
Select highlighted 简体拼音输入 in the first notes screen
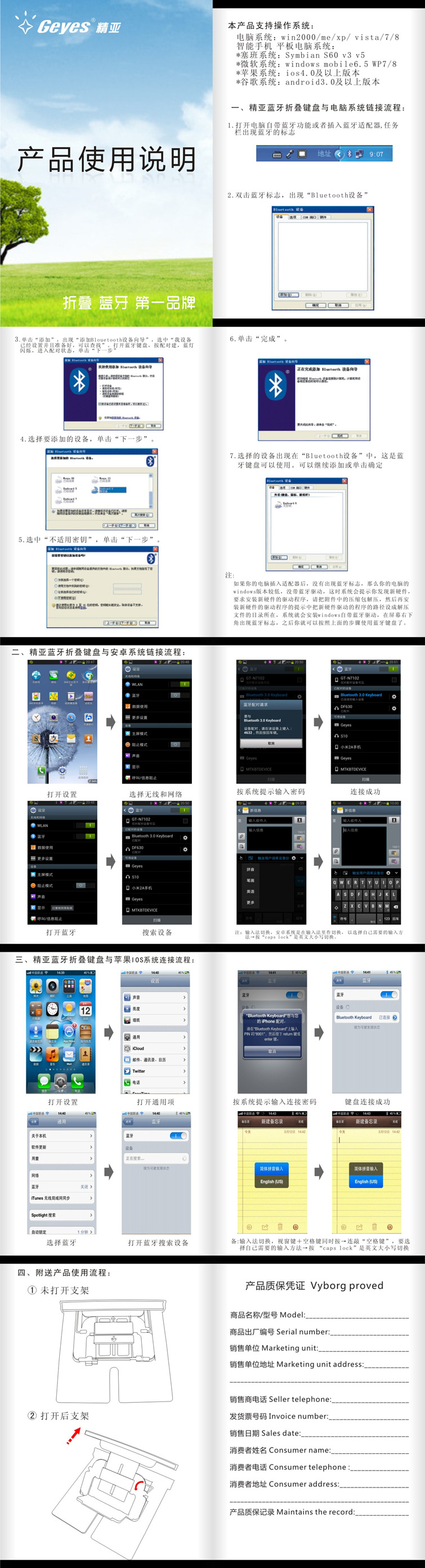click(271, 1168)
